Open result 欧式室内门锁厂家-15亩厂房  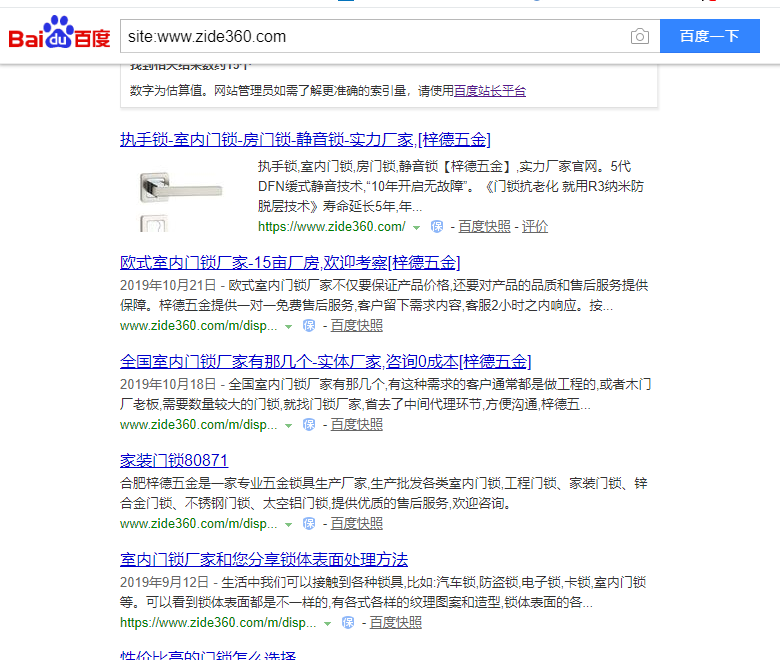[290, 263]
